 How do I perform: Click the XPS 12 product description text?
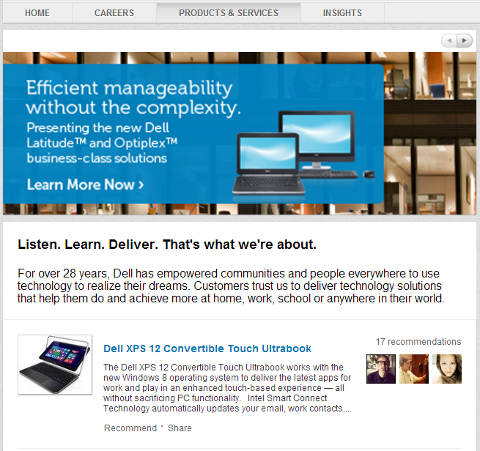[227, 388]
